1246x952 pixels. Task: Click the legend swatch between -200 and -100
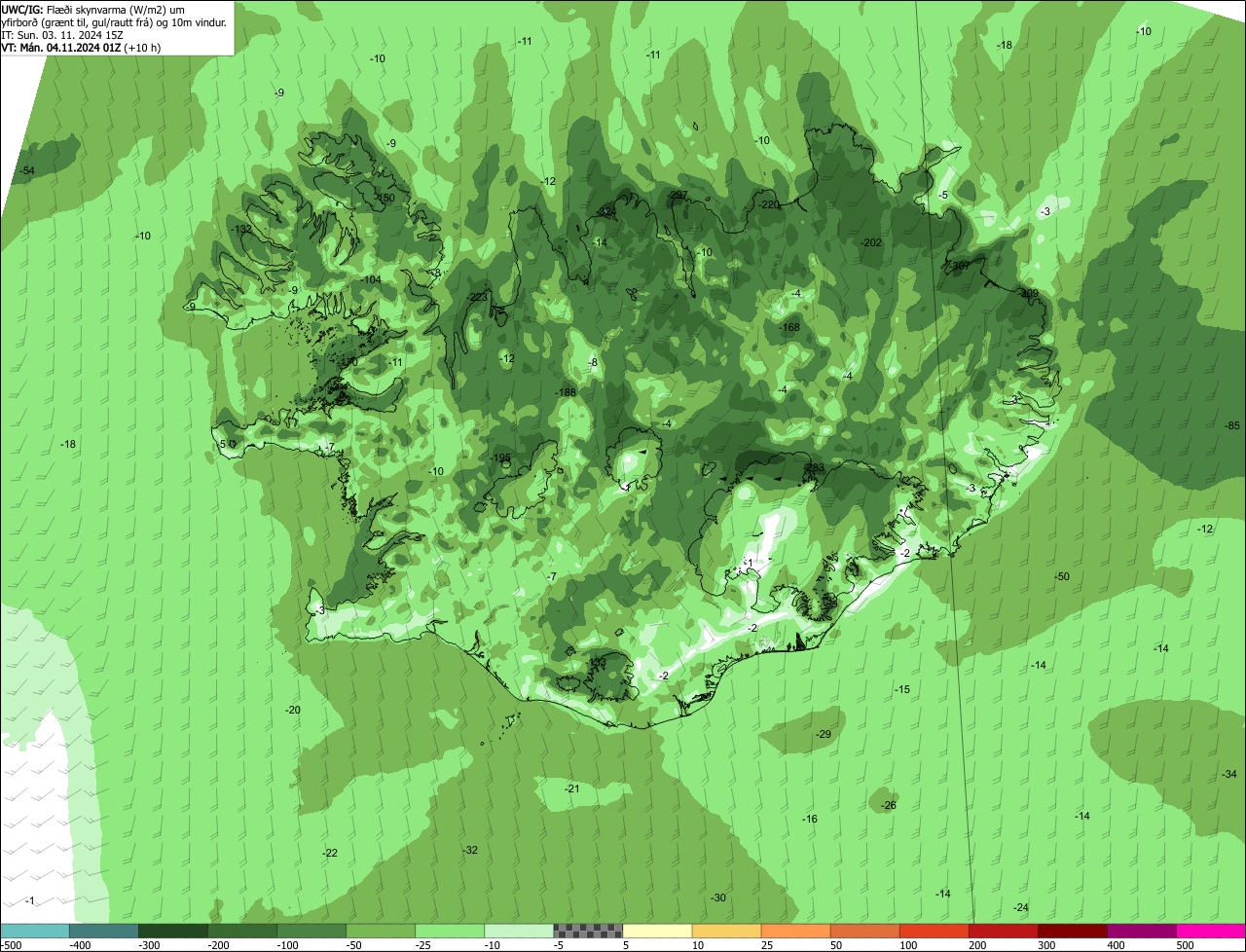click(x=242, y=931)
